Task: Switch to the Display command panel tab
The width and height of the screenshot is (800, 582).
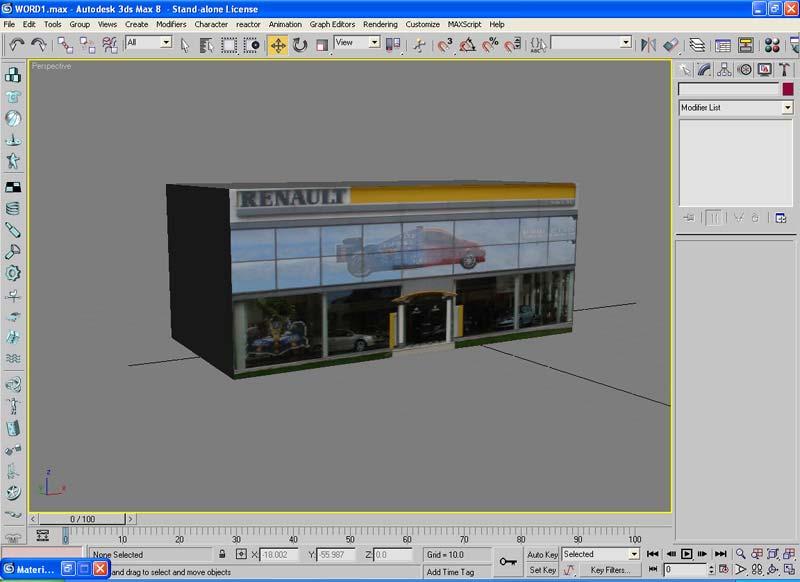Action: pyautogui.click(x=764, y=70)
